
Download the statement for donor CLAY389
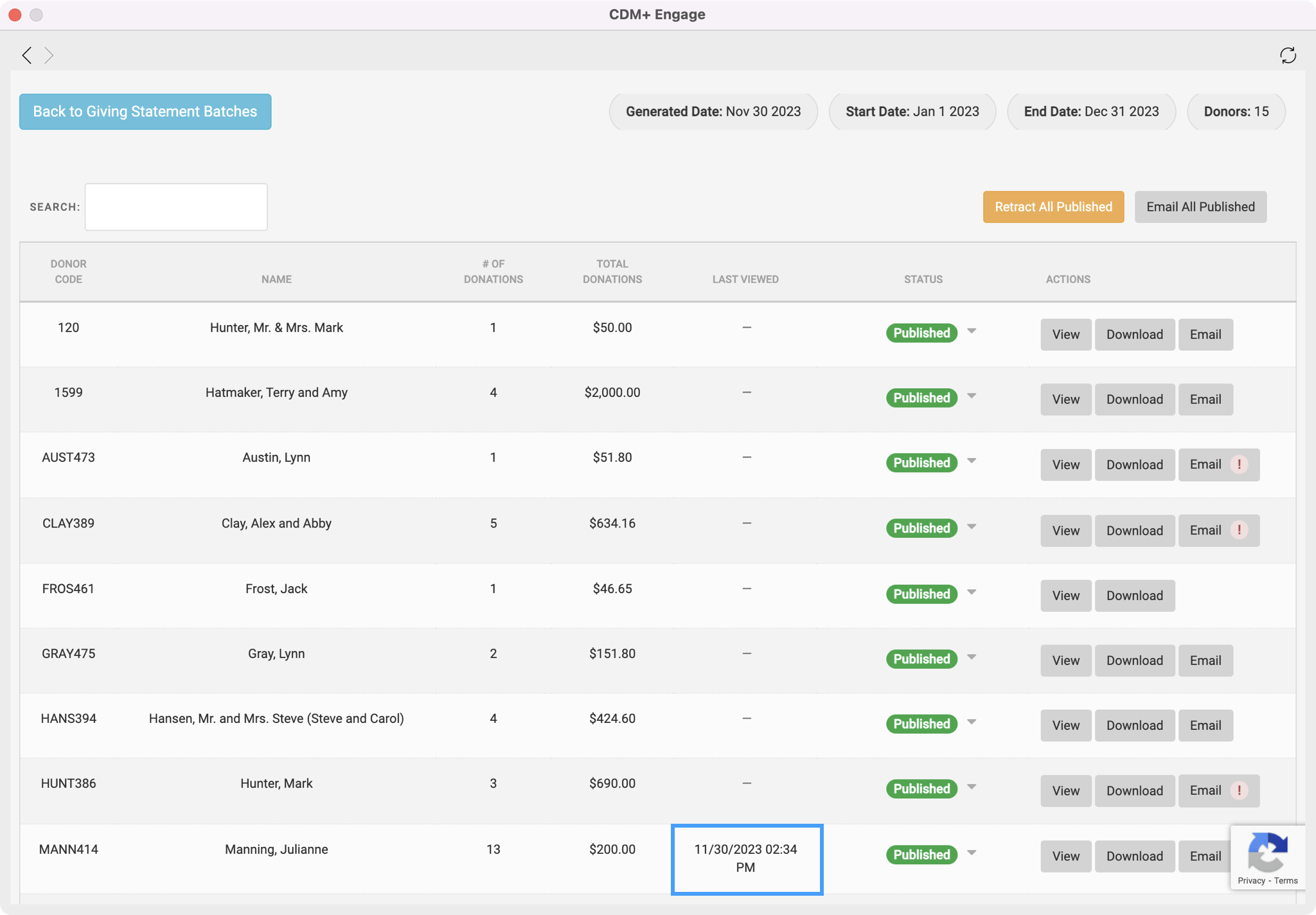pos(1134,531)
